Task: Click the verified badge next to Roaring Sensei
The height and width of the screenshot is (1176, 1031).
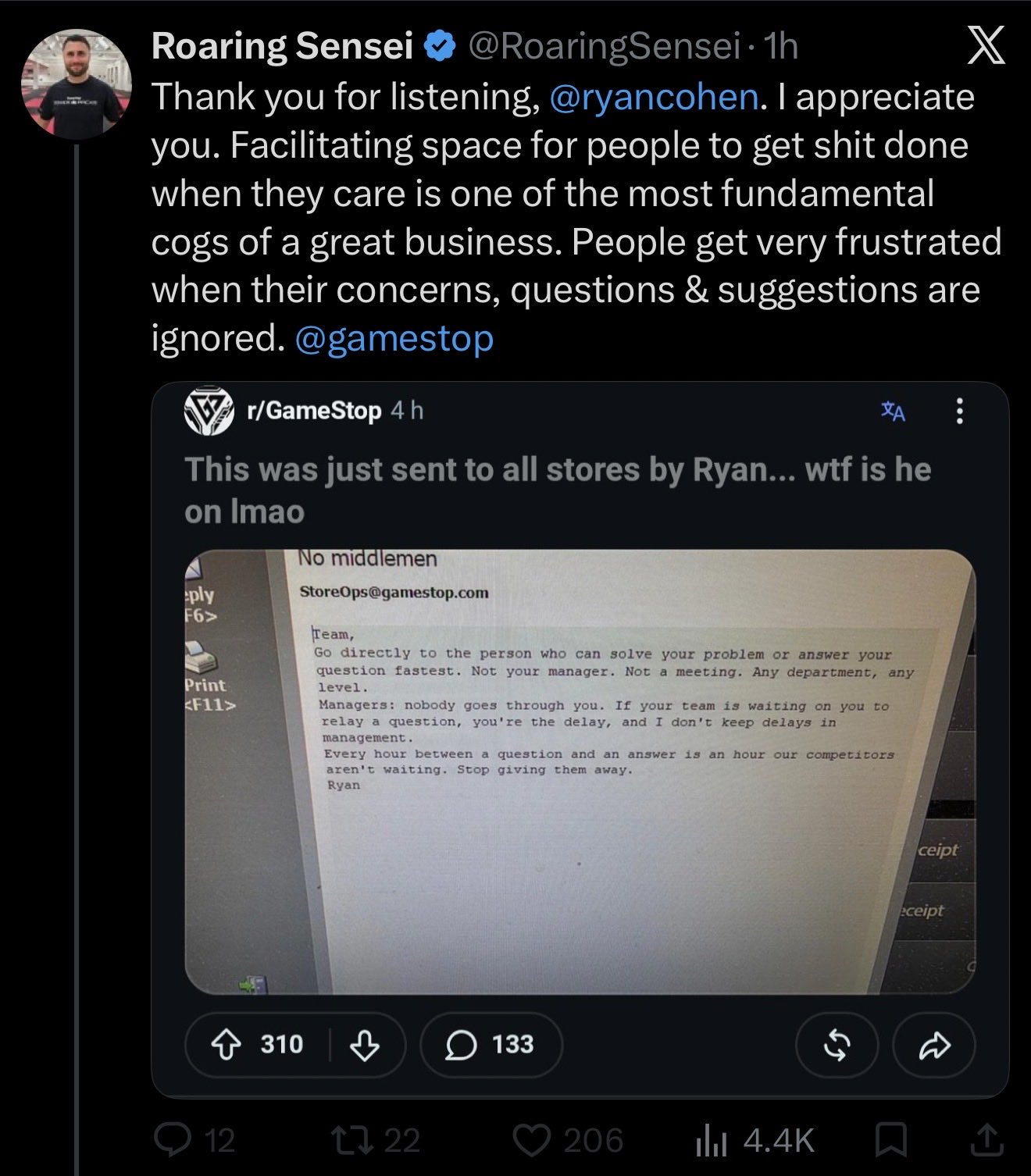Action: click(x=440, y=47)
